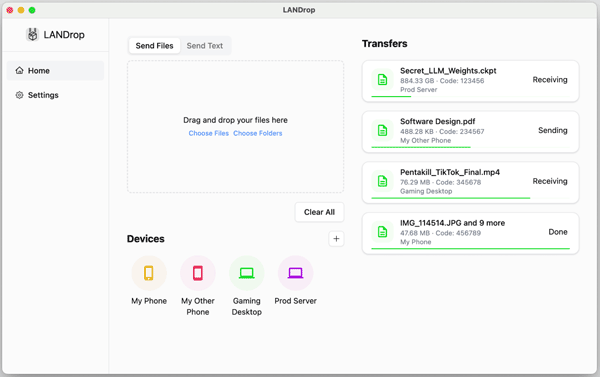Select the My Phone device icon
The width and height of the screenshot is (600, 377).
tap(149, 273)
